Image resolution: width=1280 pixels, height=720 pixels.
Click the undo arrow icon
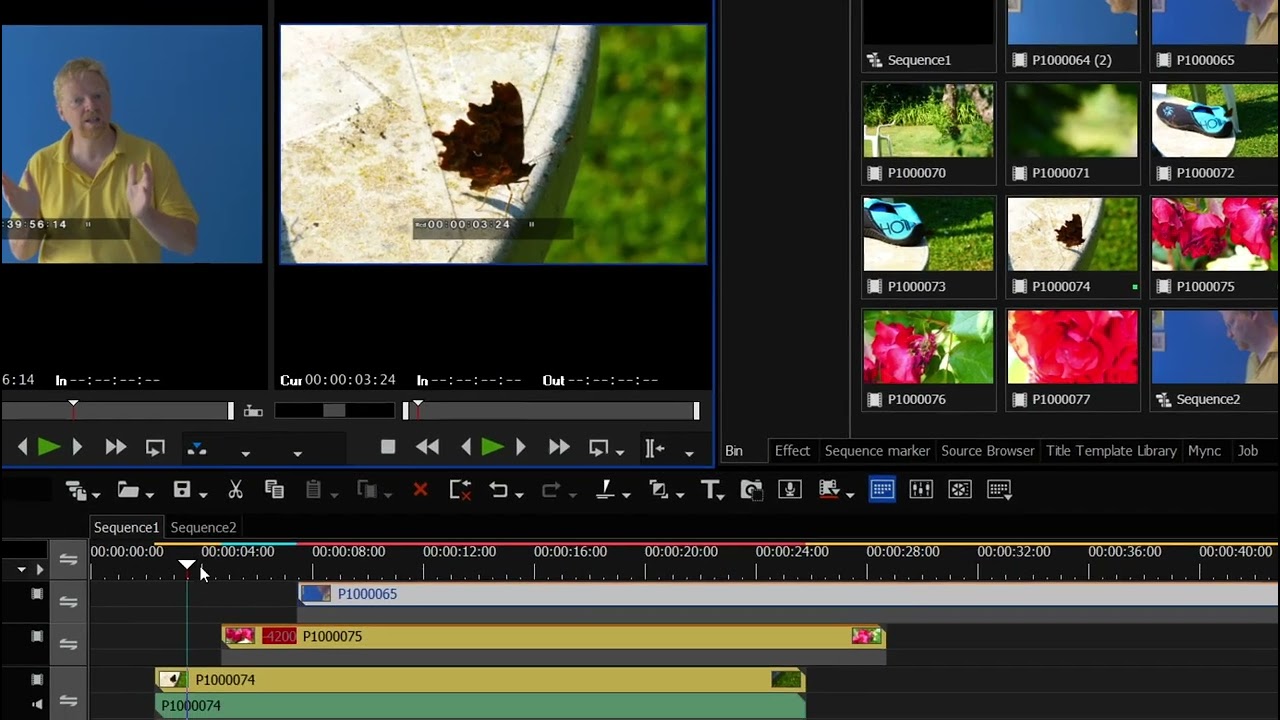[498, 490]
